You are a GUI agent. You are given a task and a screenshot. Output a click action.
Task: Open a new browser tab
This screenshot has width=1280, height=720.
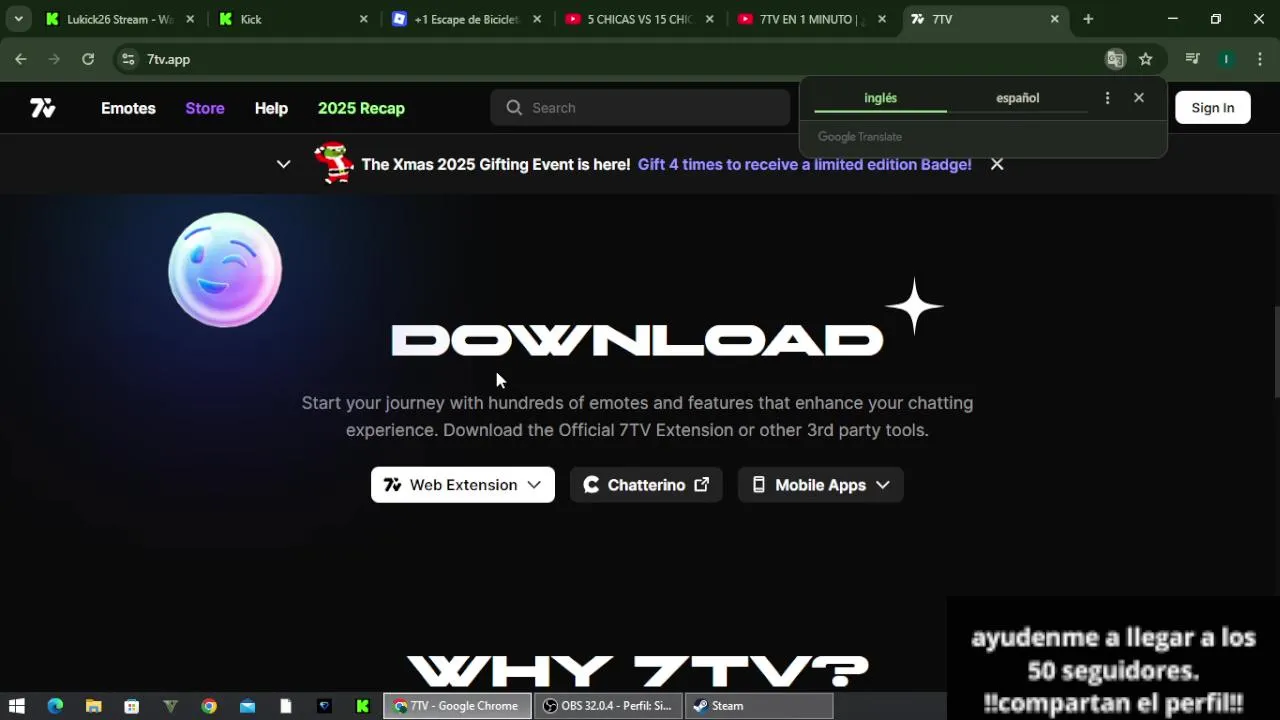coord(1088,19)
